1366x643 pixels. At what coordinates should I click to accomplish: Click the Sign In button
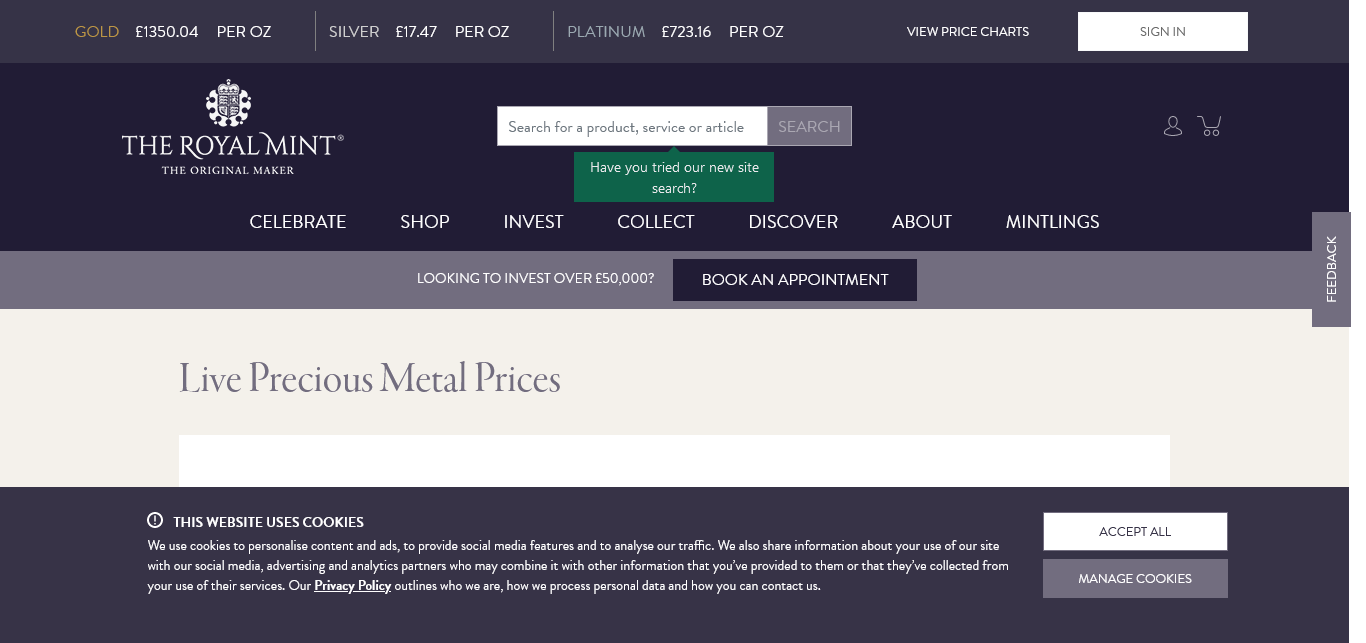(1162, 31)
